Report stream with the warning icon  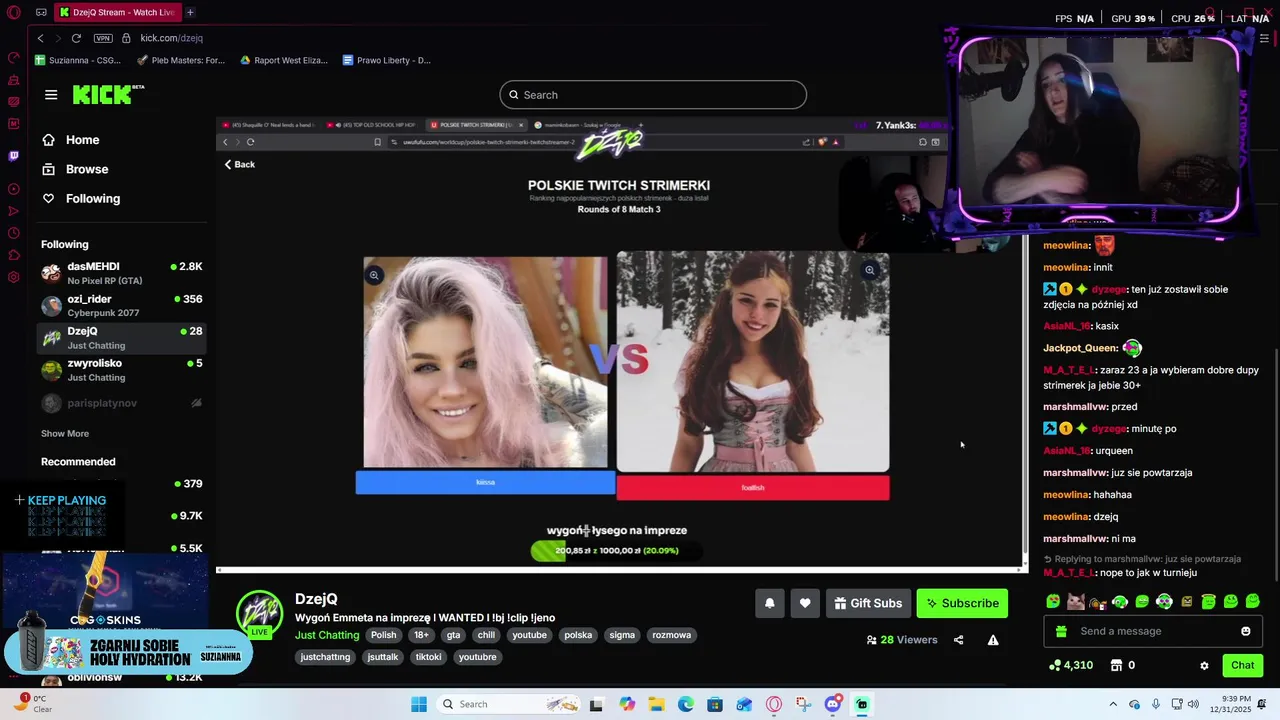tap(993, 640)
